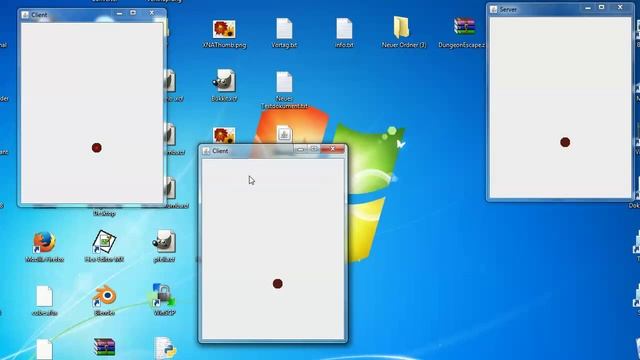Select the Python script file icon

tap(165, 348)
